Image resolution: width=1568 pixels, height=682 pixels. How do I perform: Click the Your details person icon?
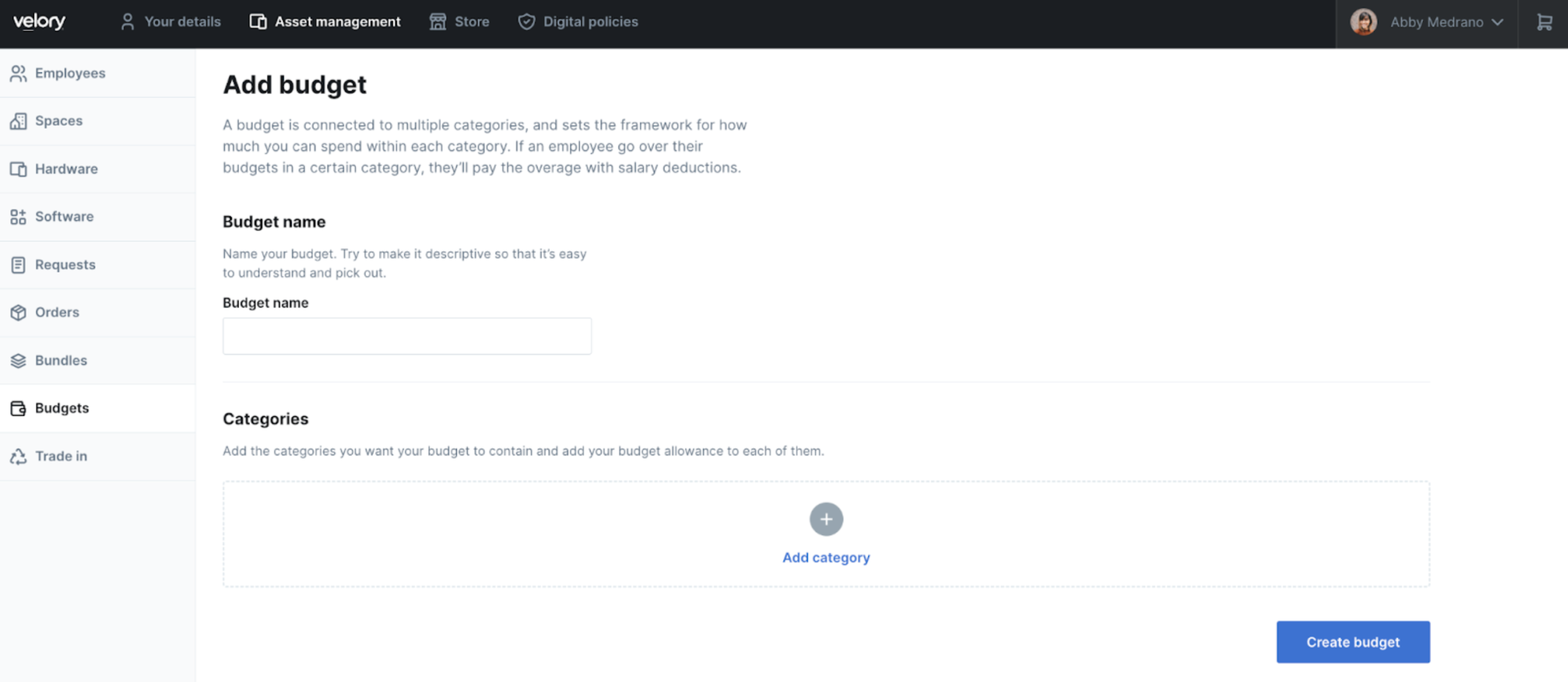click(x=127, y=22)
